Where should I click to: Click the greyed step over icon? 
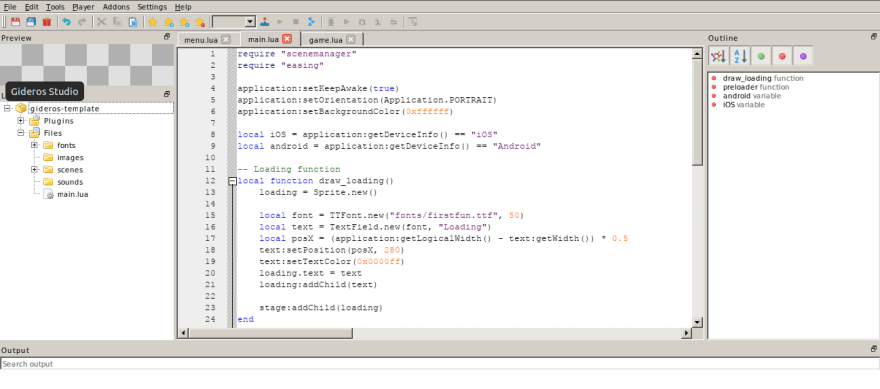[362, 22]
